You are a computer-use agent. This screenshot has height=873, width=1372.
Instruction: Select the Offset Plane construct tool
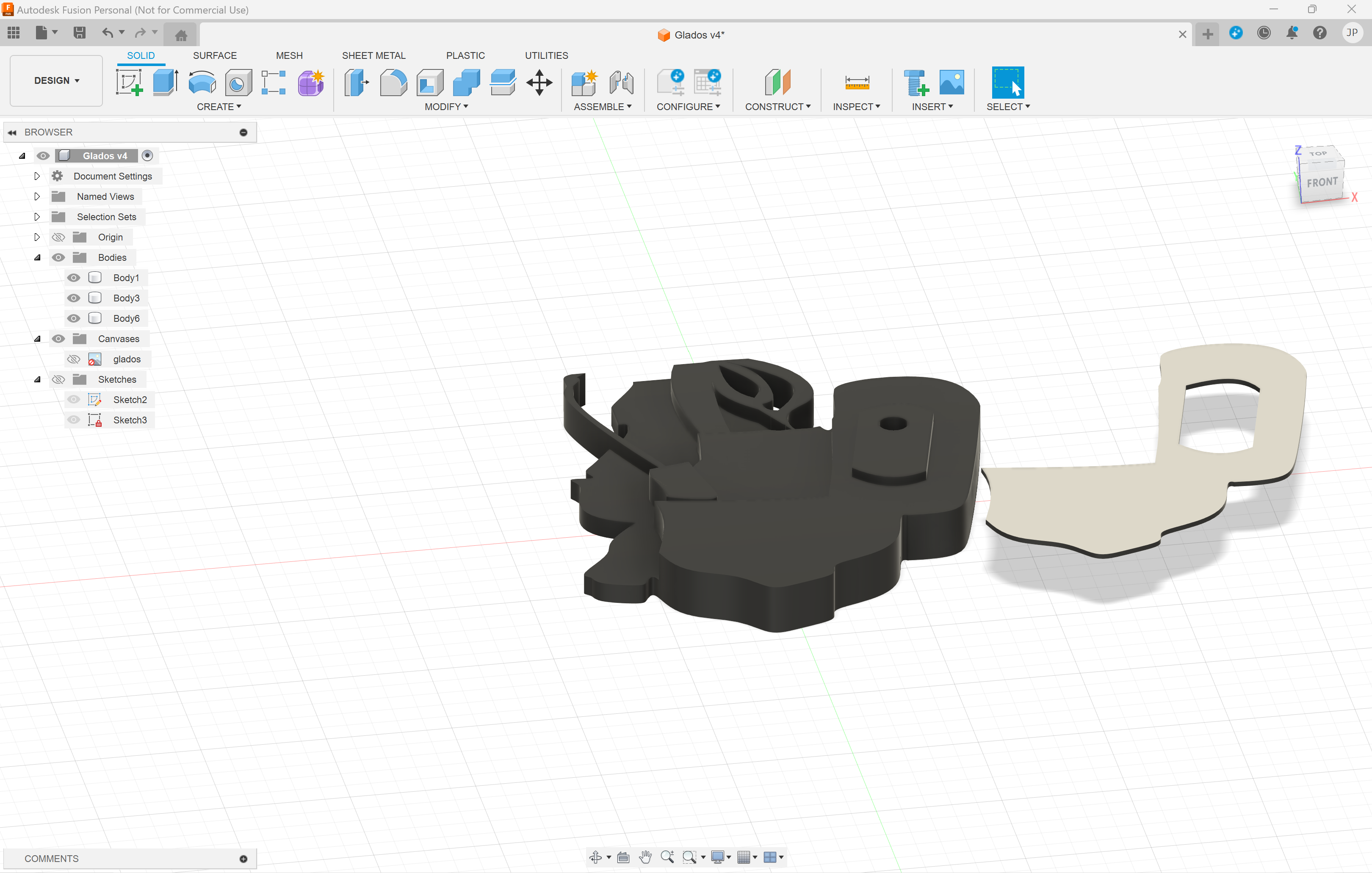click(777, 83)
